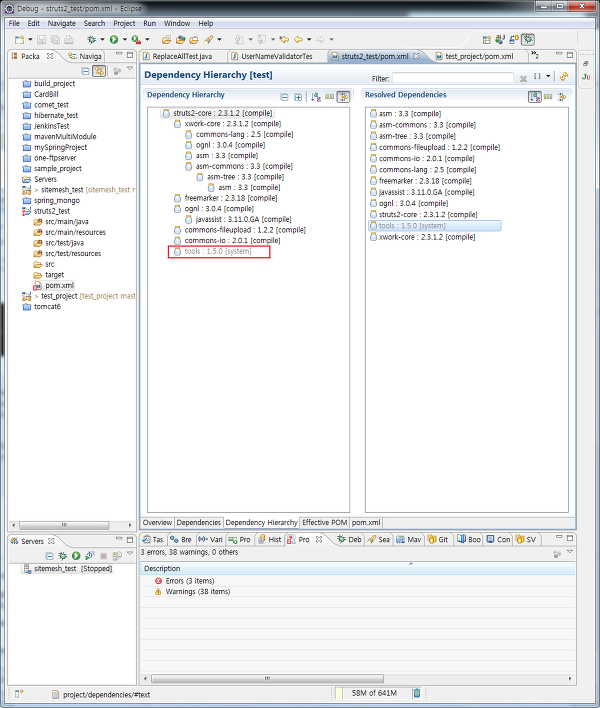Click heap memory status 58M of 641M

[374, 693]
